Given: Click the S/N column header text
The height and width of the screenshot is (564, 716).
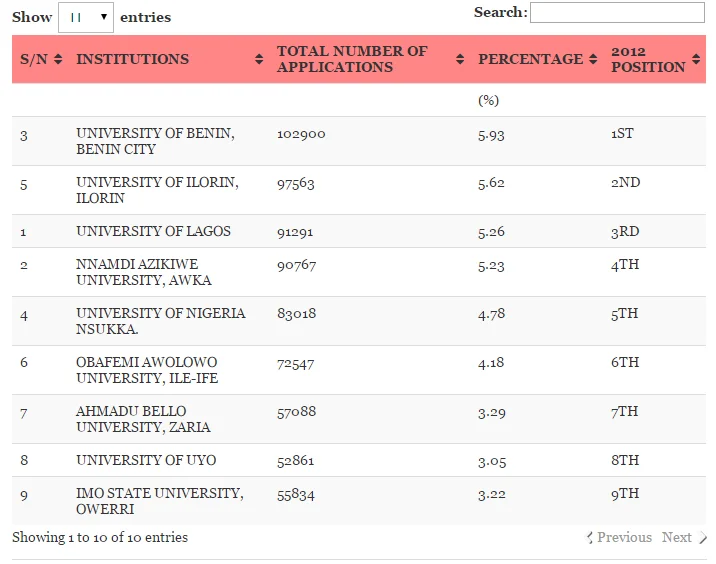Looking at the screenshot, I should pos(34,59).
